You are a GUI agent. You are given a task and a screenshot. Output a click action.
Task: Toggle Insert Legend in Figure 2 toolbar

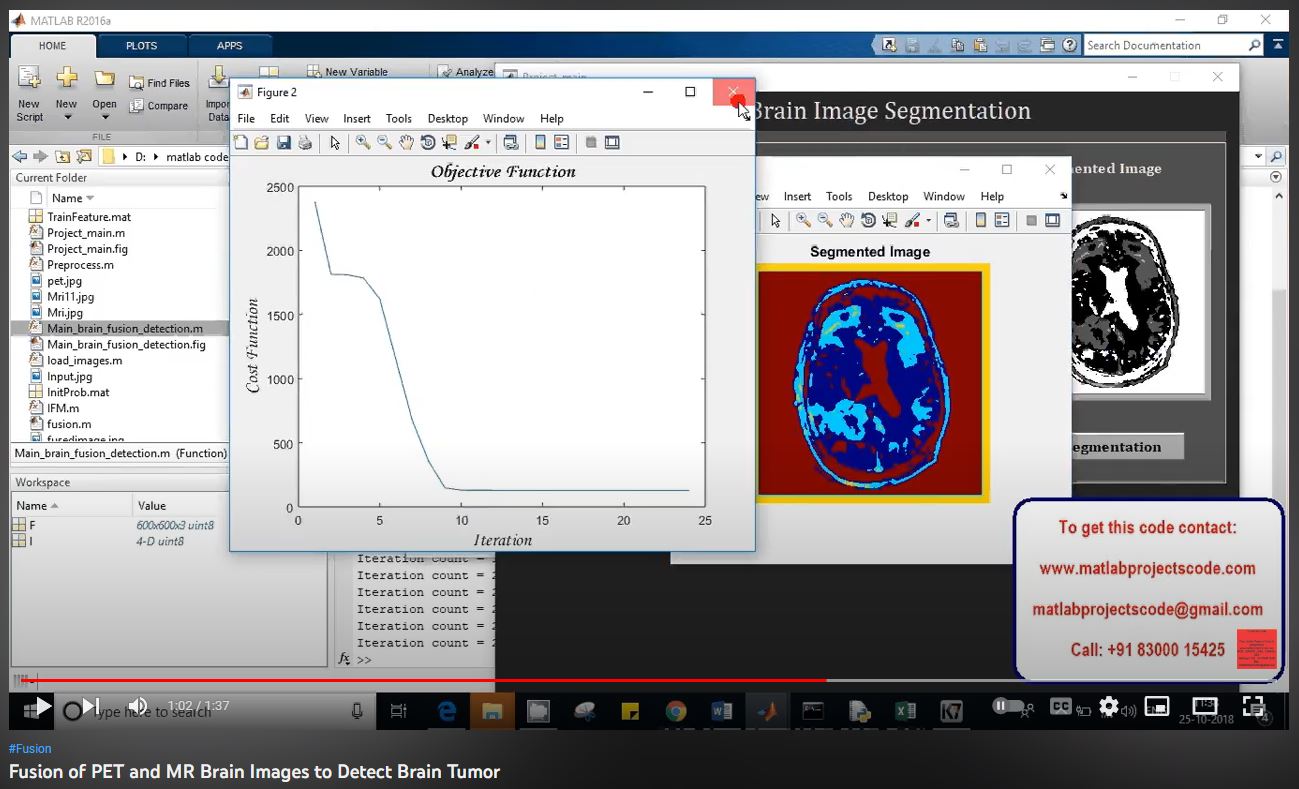tap(561, 143)
